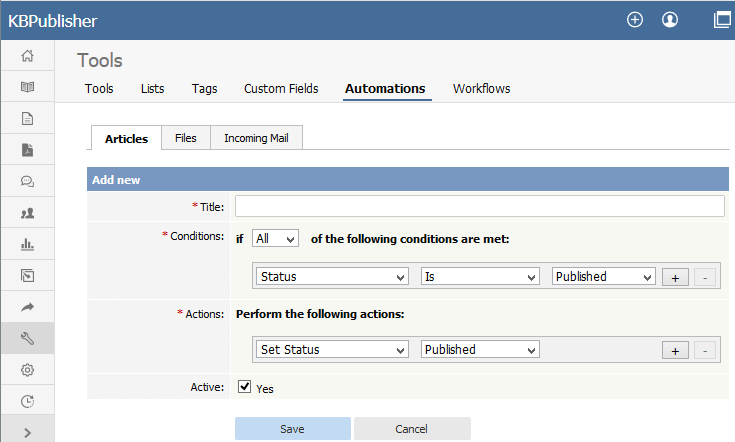735x442 pixels.
Task: Click the plus circle icon in header
Action: [635, 20]
